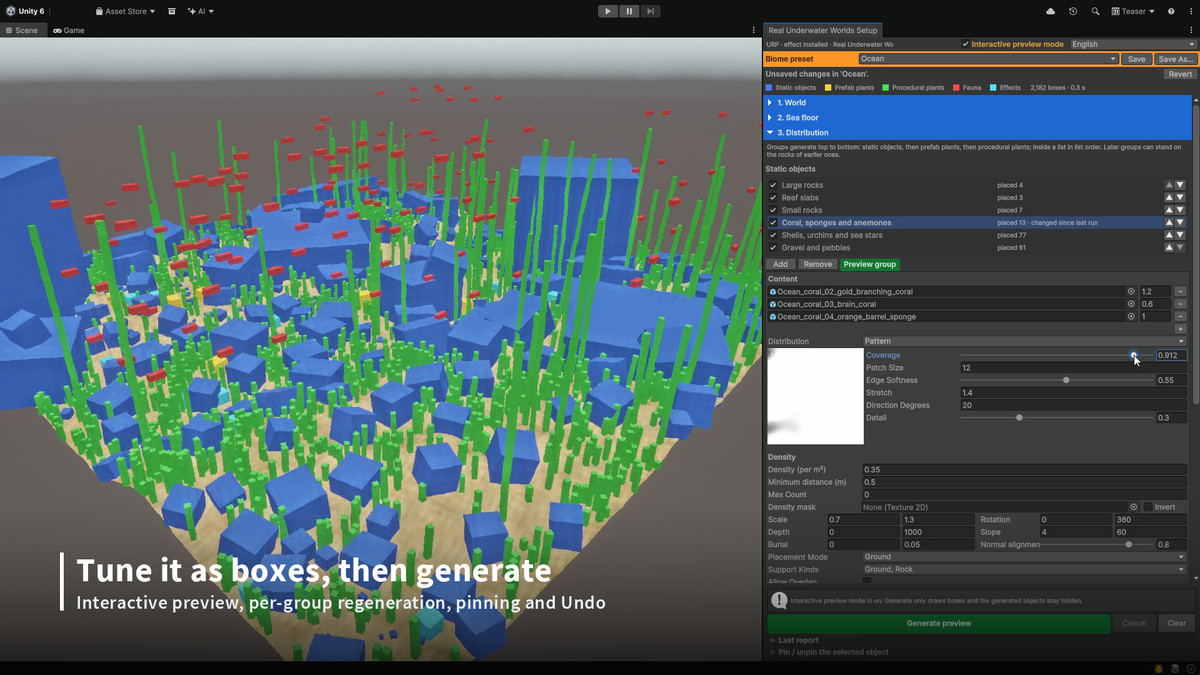Pick object for gold_branching_coral field
1200x675 pixels.
tap(1131, 292)
